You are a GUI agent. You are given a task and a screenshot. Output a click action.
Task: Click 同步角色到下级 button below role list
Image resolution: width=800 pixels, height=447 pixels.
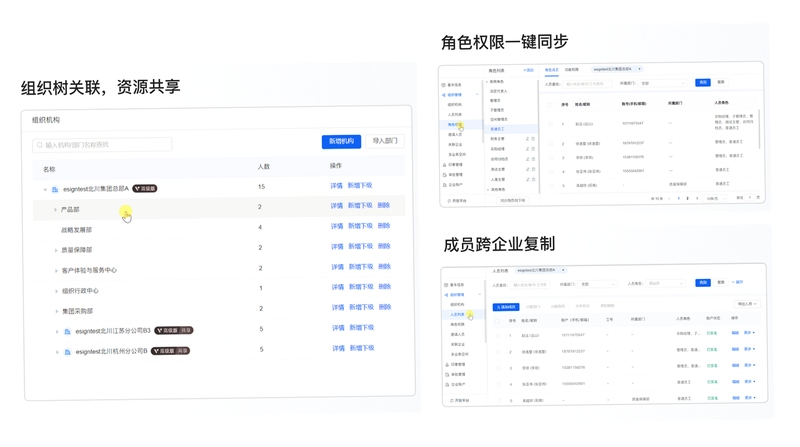[513, 201]
